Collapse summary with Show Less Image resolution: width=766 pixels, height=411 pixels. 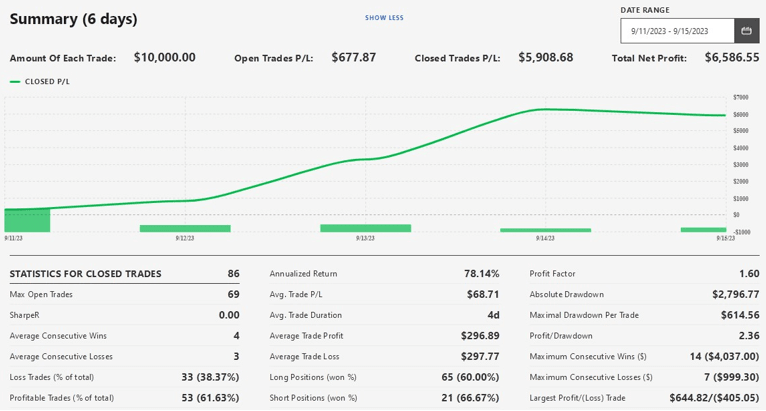pyautogui.click(x=384, y=18)
